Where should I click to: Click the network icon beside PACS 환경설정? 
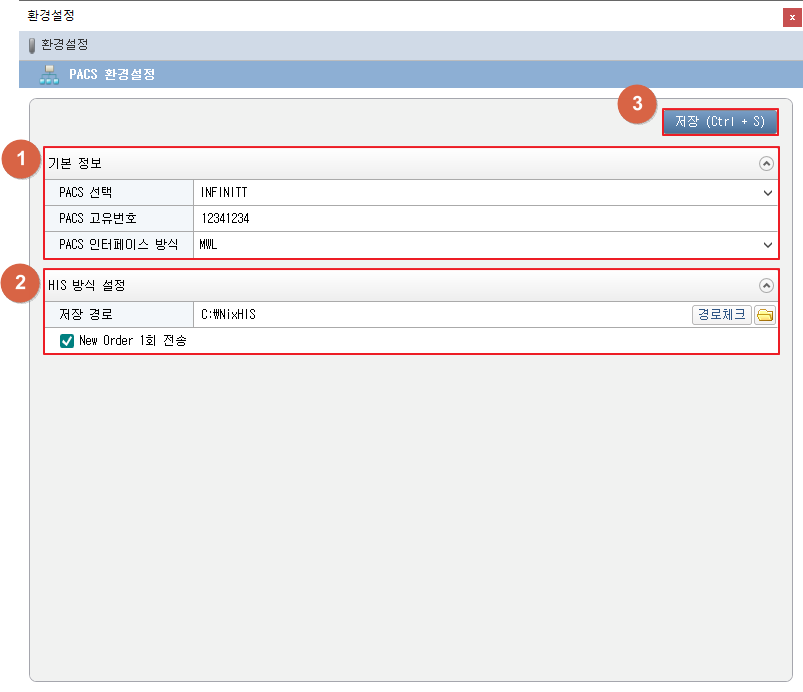48,75
